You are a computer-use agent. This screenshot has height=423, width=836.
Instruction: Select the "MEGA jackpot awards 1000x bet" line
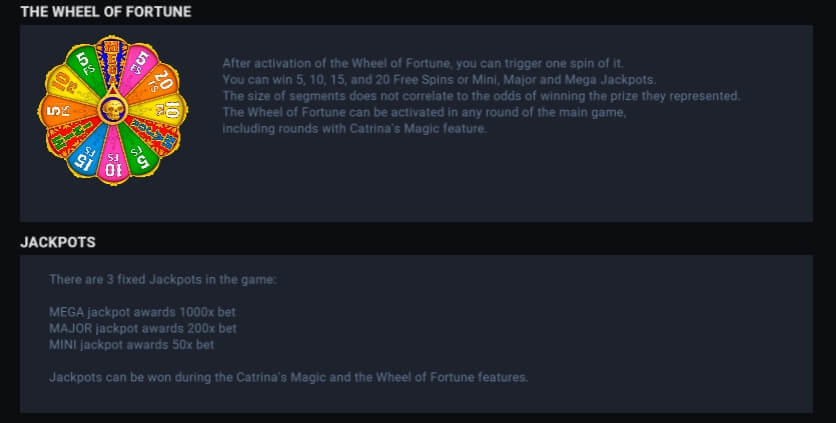pyautogui.click(x=142, y=312)
